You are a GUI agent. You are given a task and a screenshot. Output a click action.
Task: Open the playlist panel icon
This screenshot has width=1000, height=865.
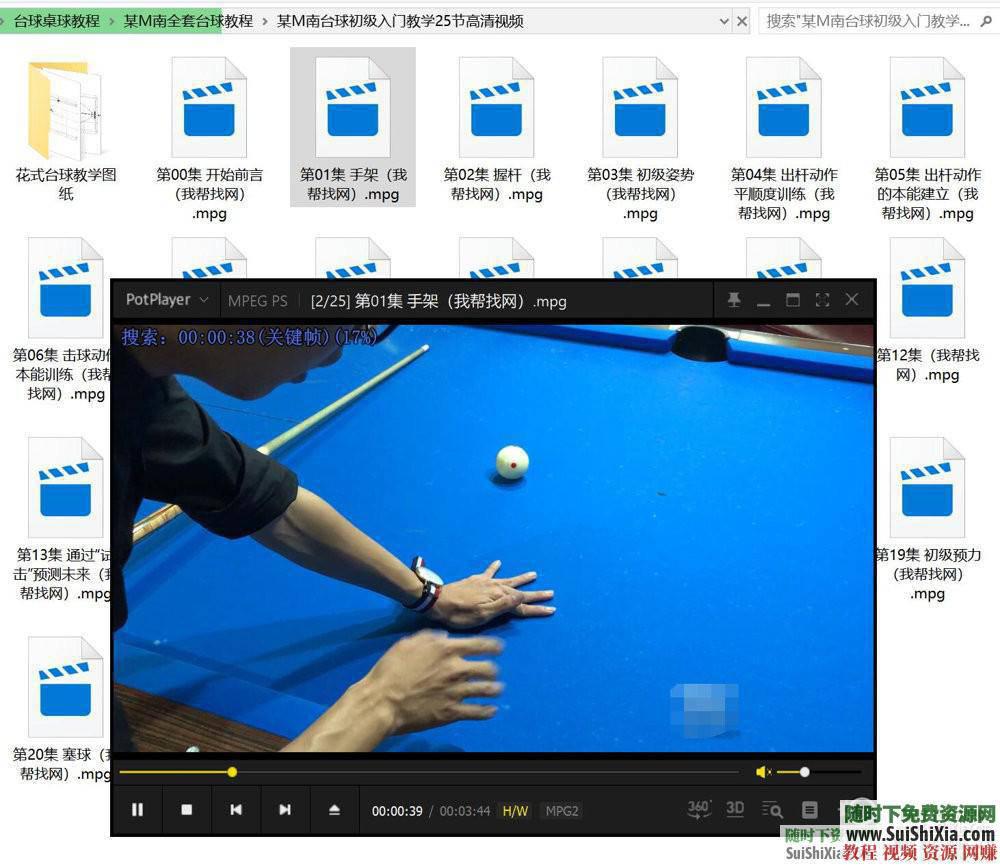810,810
